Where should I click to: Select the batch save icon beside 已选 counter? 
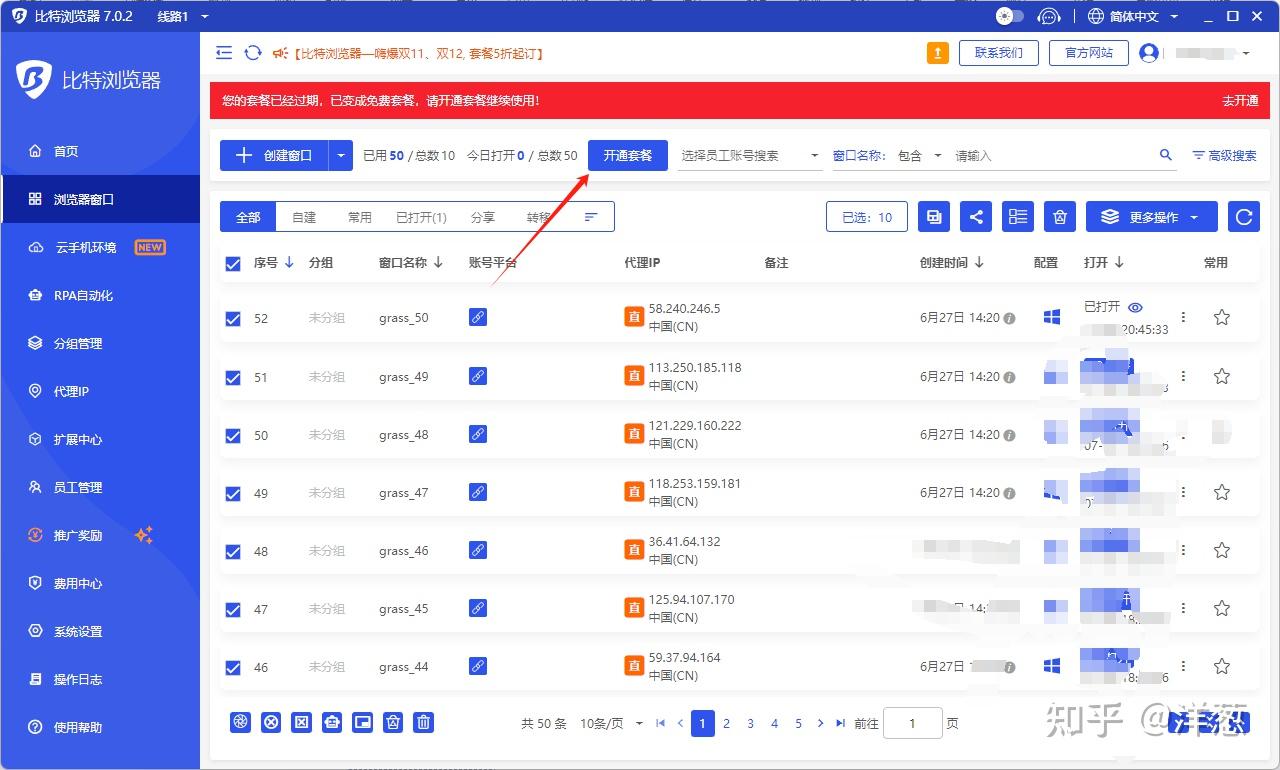(933, 216)
